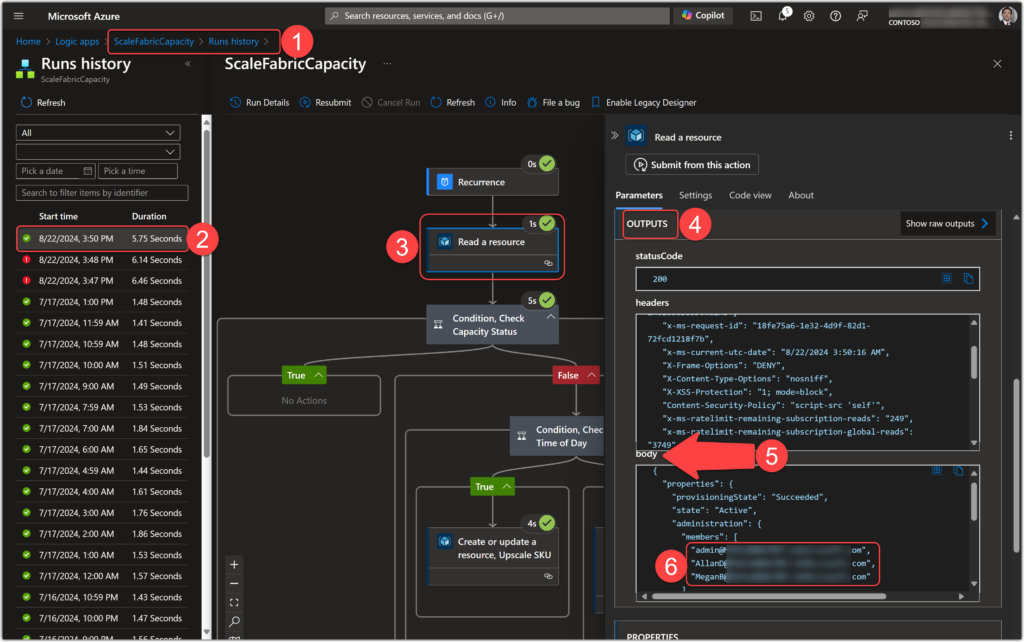
Task: Open the All status filter dropdown
Action: 98,133
